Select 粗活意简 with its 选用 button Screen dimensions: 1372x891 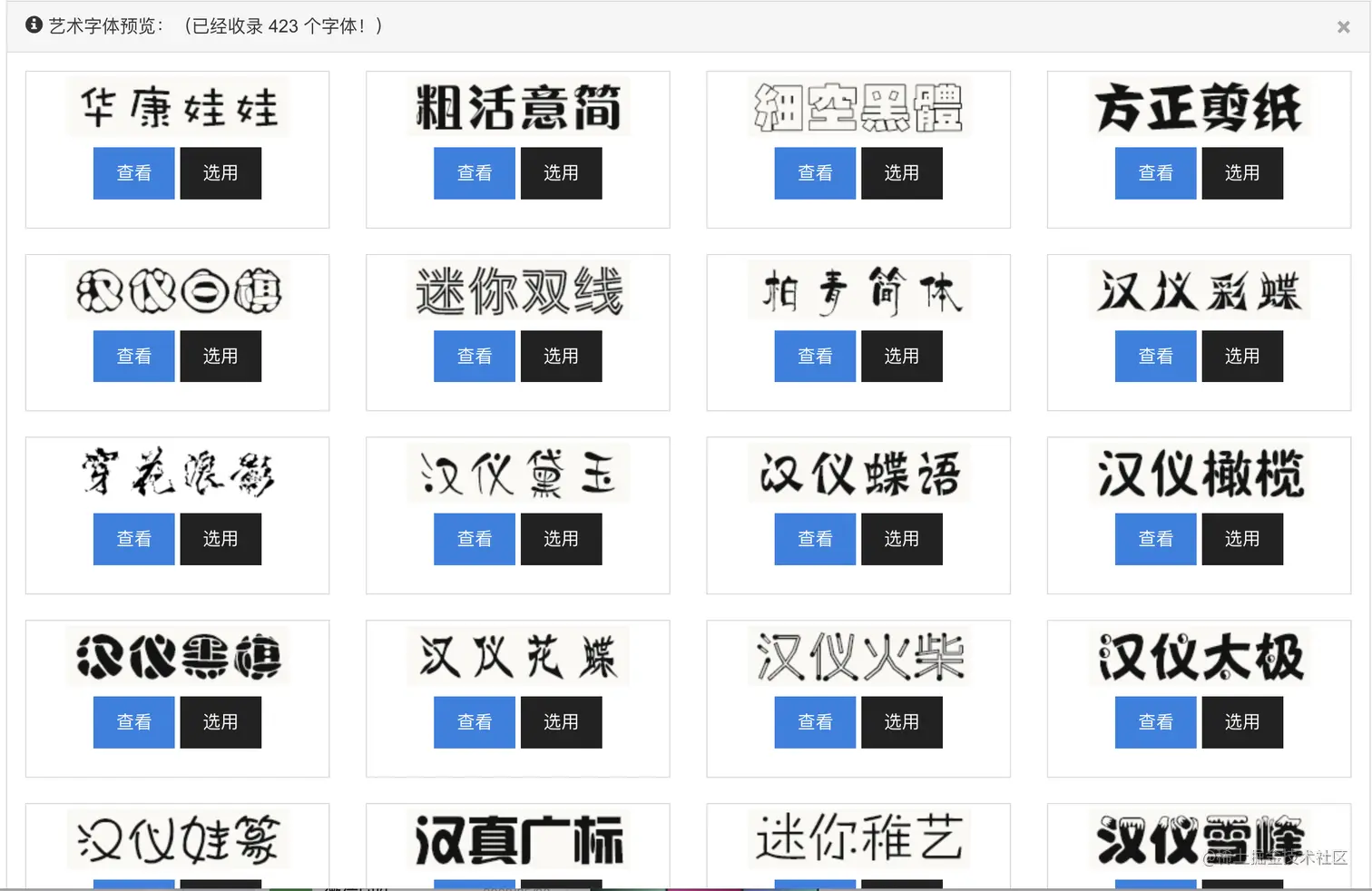561,172
